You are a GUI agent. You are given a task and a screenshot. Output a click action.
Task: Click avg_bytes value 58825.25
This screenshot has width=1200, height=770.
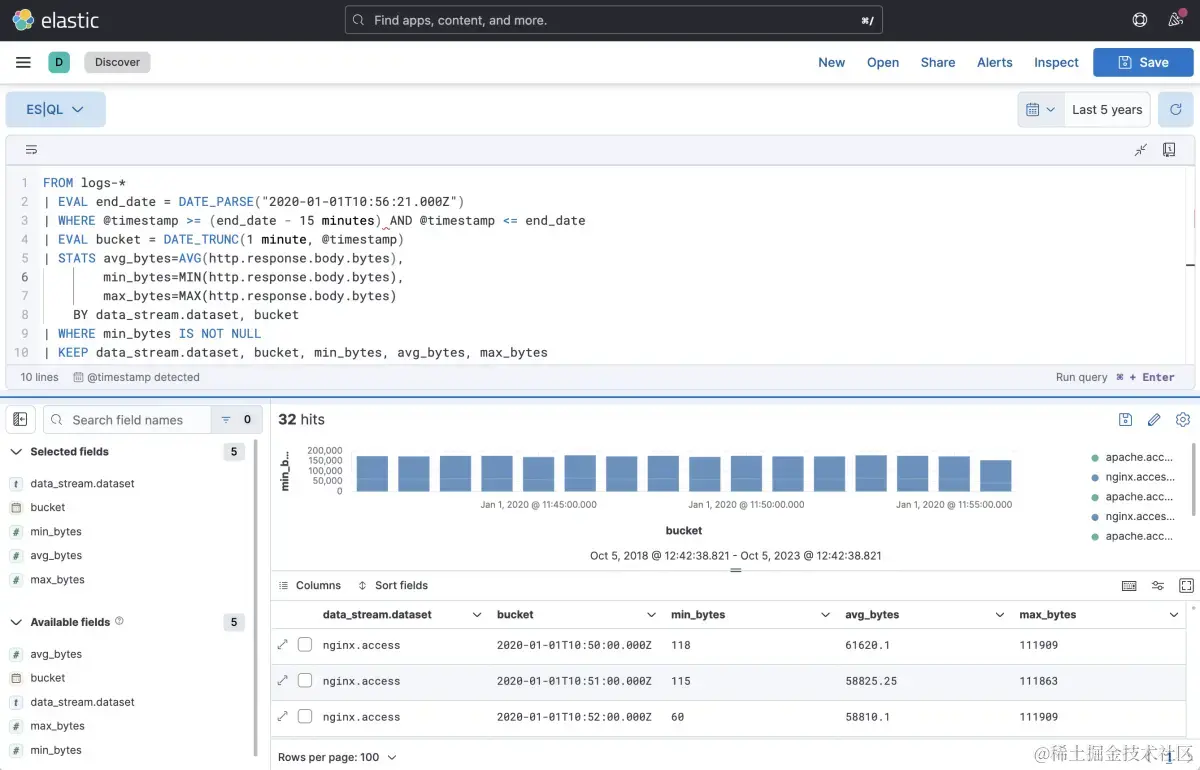pyautogui.click(x=870, y=681)
